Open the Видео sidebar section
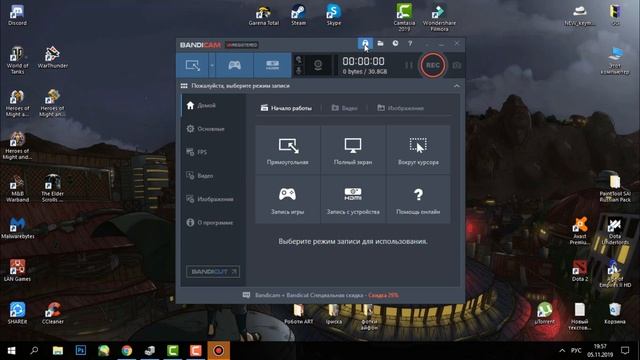This screenshot has height=360, width=640. (213, 176)
